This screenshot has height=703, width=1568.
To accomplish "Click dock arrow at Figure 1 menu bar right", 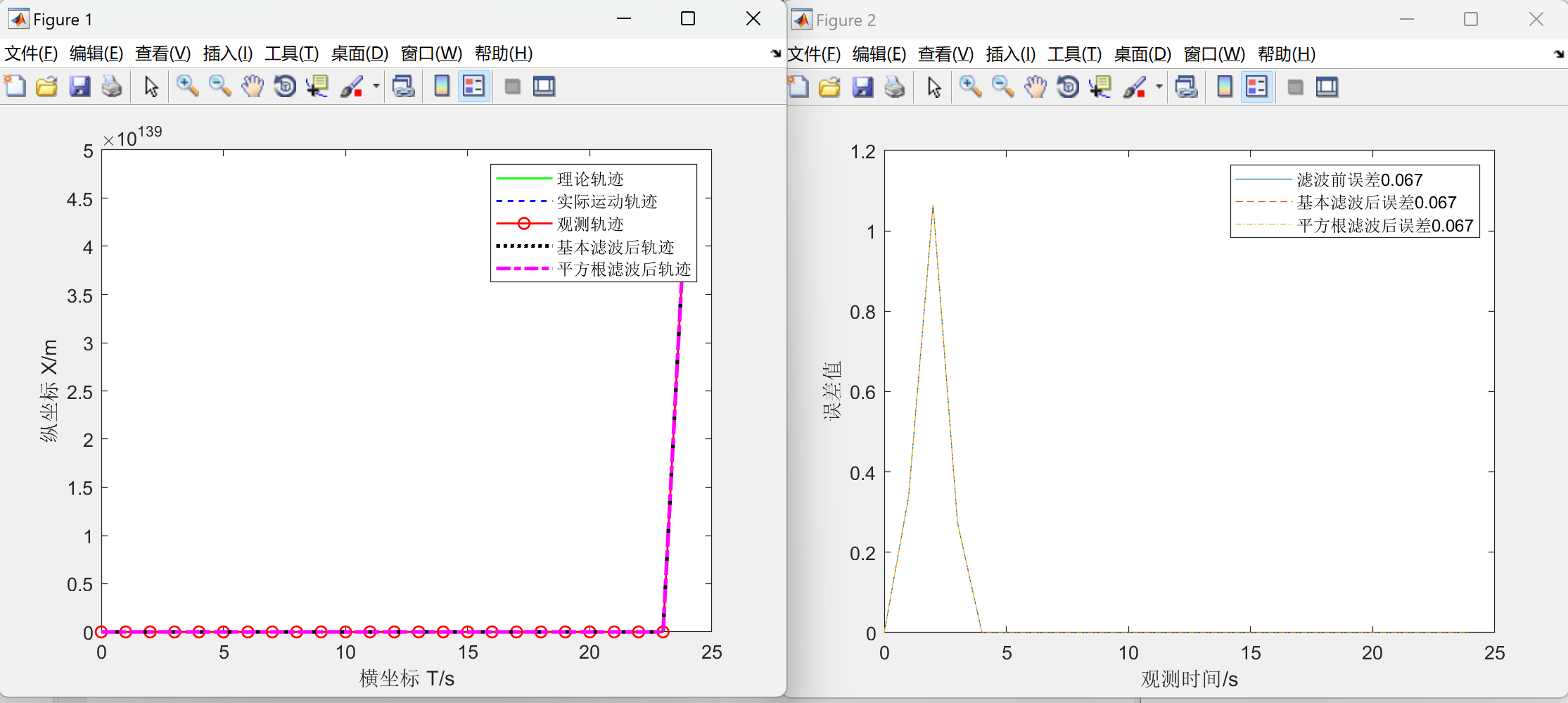I will tap(775, 53).
